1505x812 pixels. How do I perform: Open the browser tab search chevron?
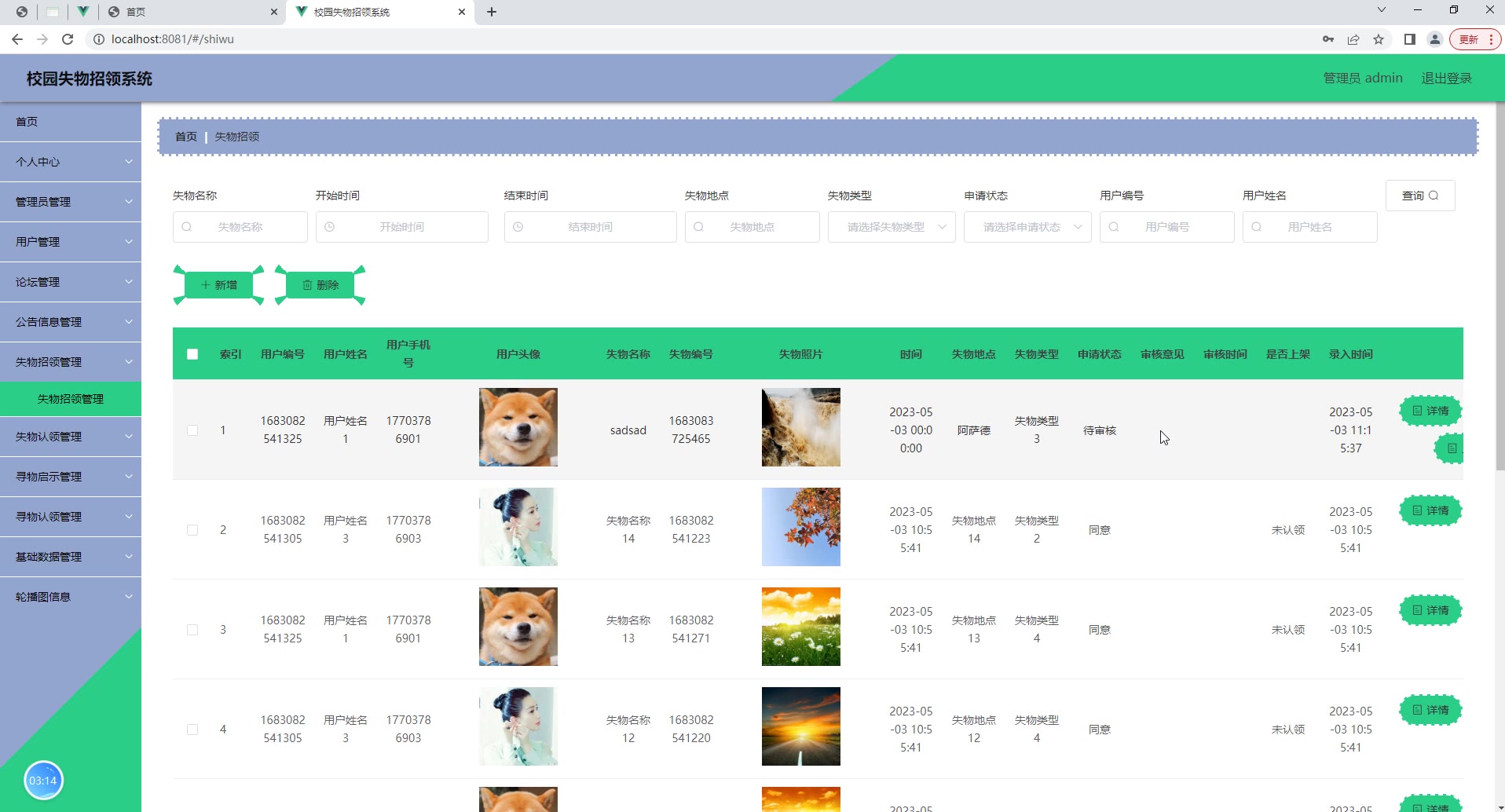pyautogui.click(x=1382, y=10)
